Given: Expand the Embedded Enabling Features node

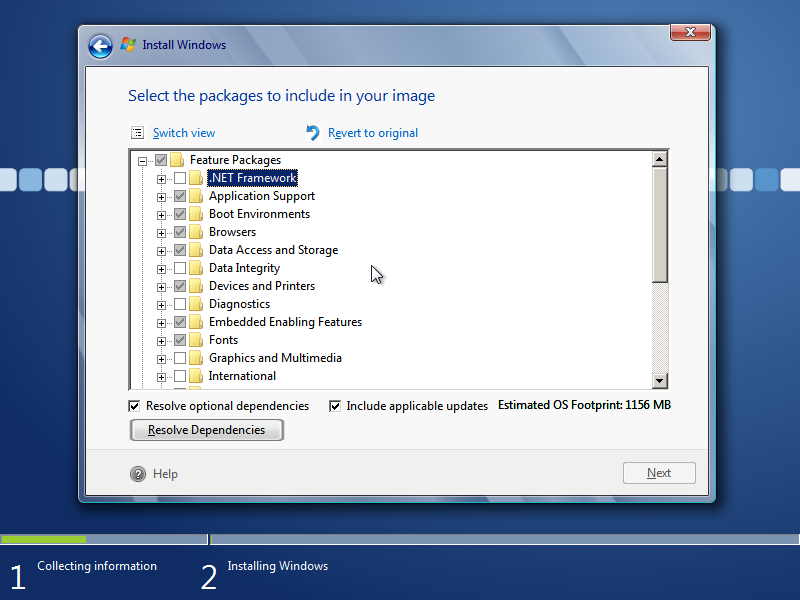Looking at the screenshot, I should pyautogui.click(x=161, y=323).
